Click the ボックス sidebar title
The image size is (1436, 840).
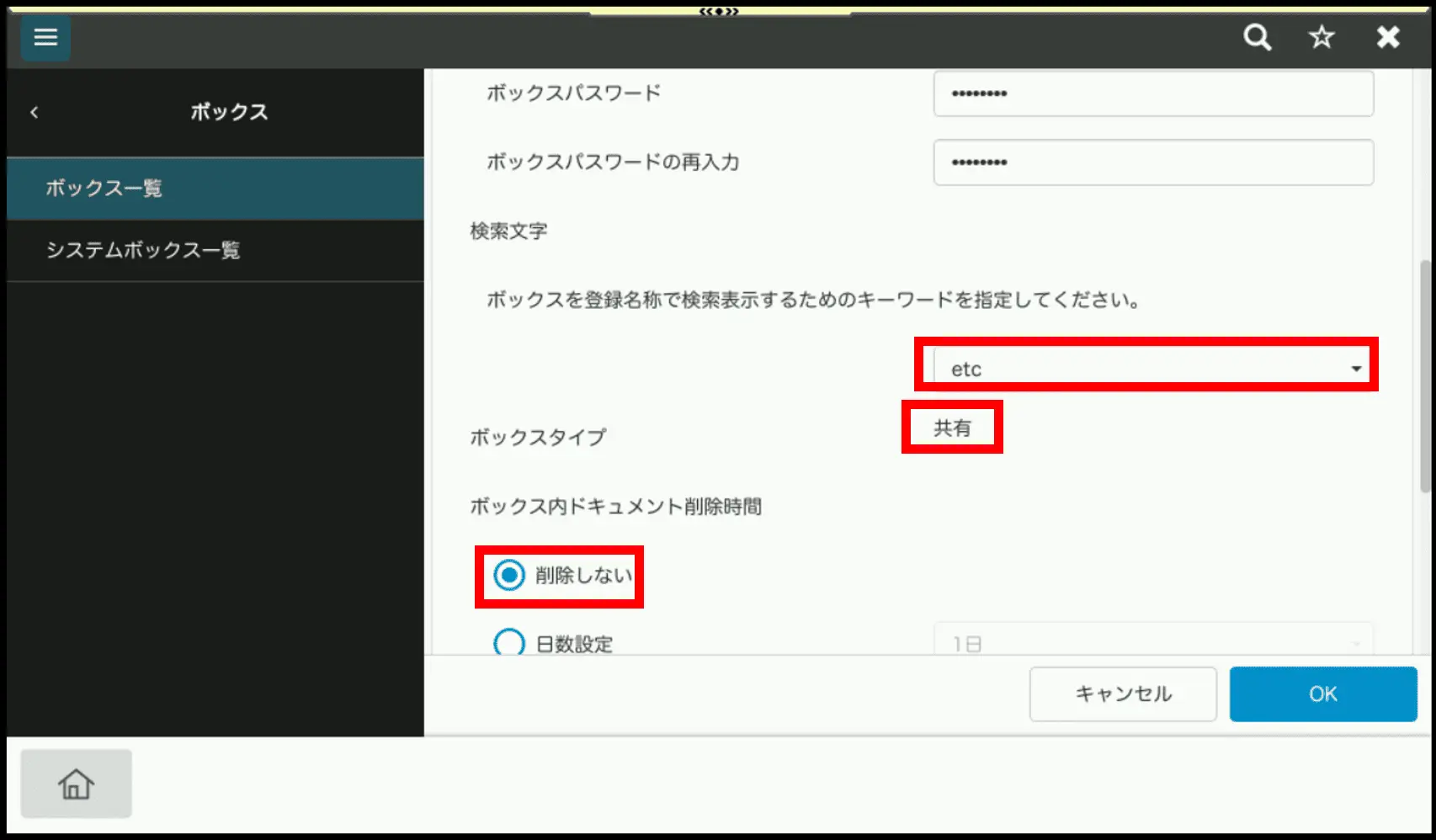pyautogui.click(x=229, y=112)
